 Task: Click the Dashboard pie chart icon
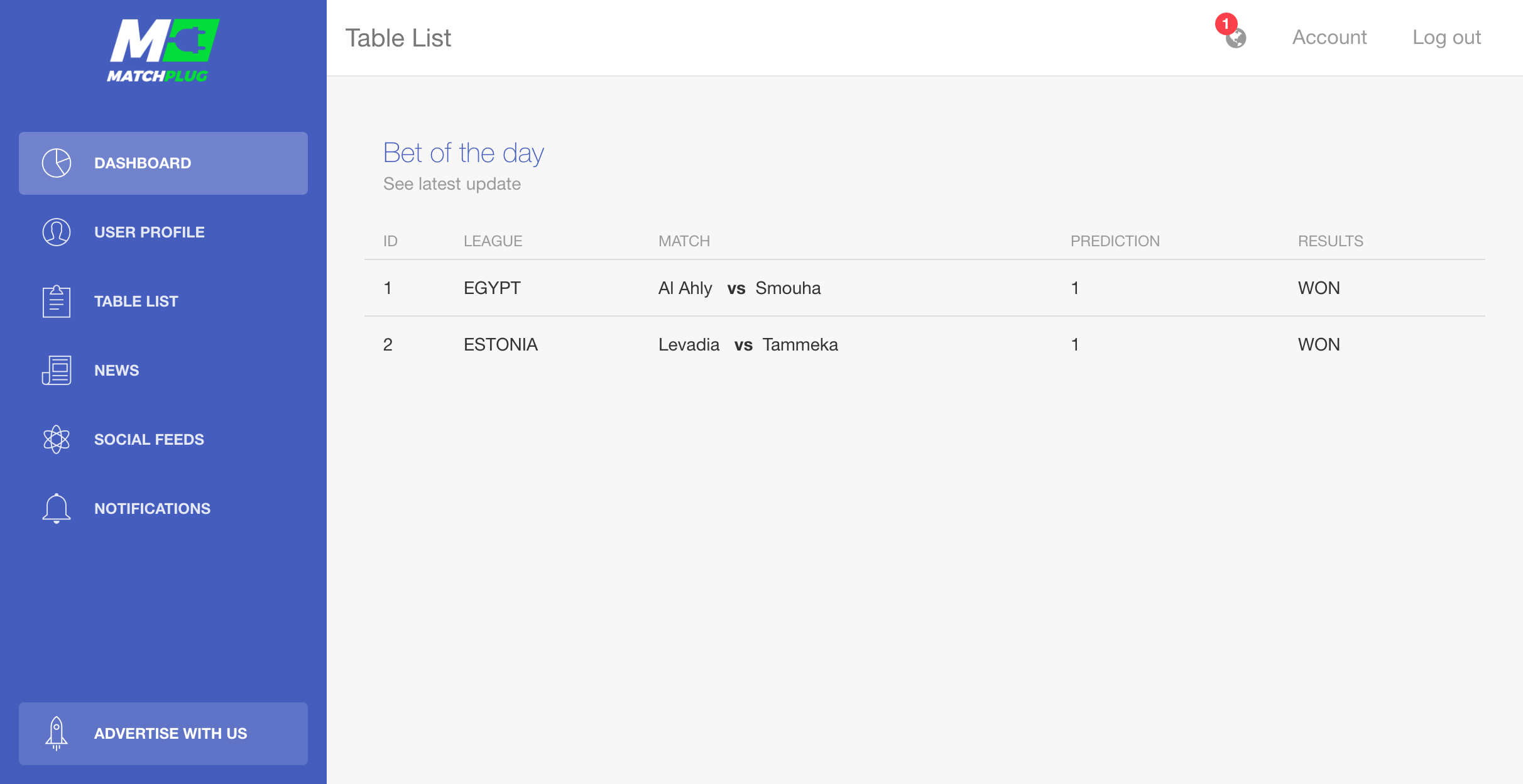pyautogui.click(x=57, y=163)
